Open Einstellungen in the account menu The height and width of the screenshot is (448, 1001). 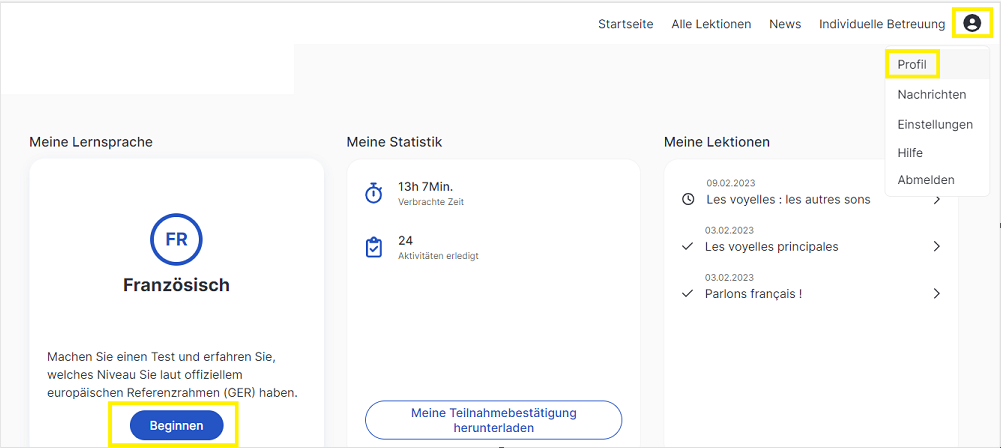(x=935, y=124)
